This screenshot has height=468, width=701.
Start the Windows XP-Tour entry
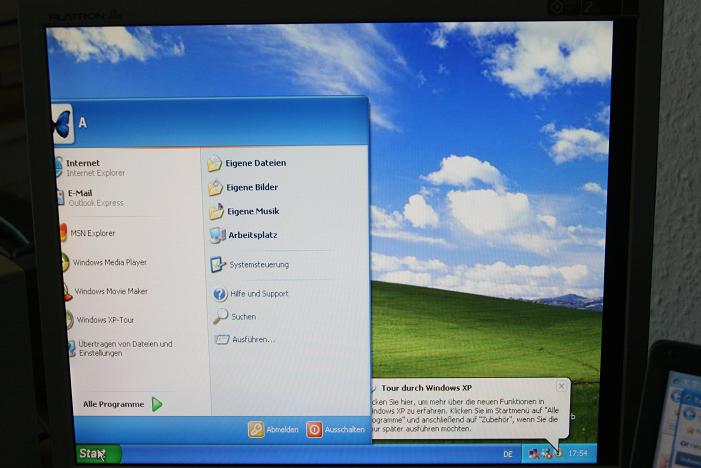coord(101,320)
